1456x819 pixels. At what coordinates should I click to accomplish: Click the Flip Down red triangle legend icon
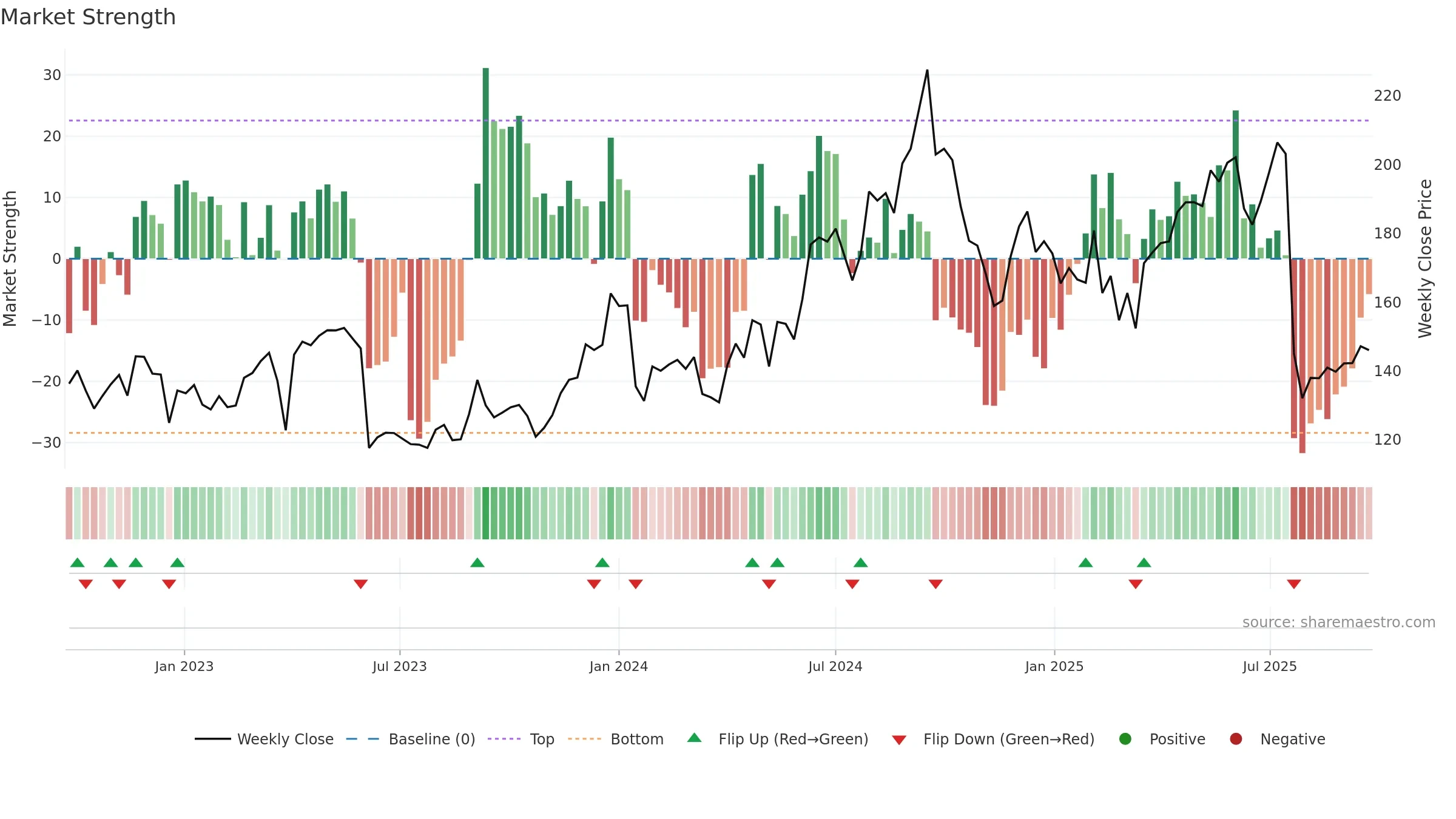[x=899, y=740]
